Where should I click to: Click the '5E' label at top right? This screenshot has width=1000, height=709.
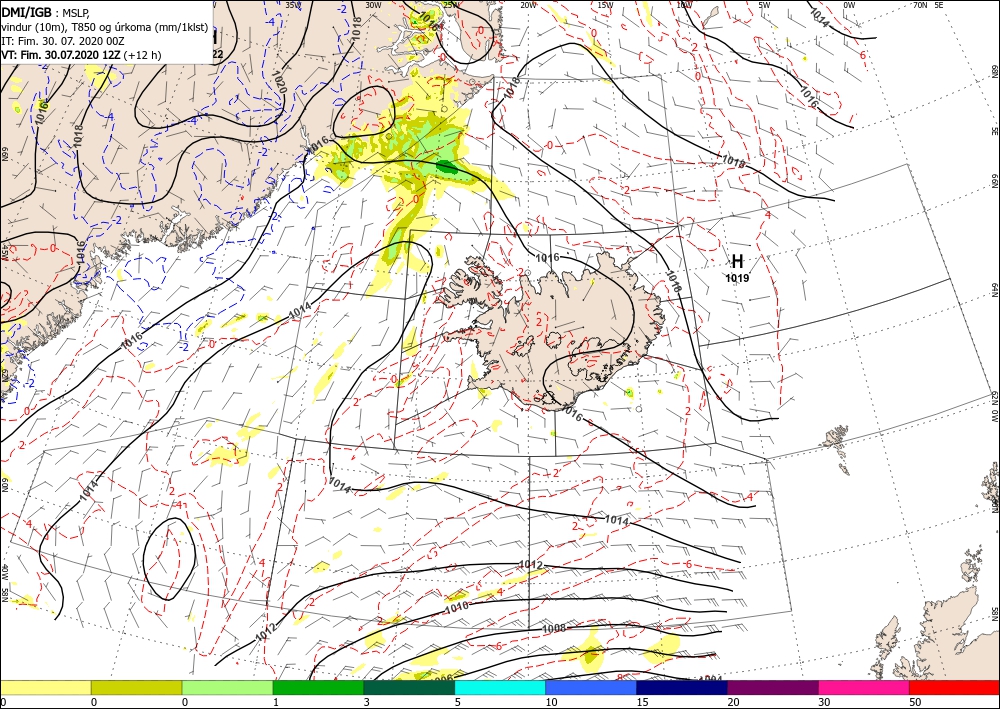[939, 5]
